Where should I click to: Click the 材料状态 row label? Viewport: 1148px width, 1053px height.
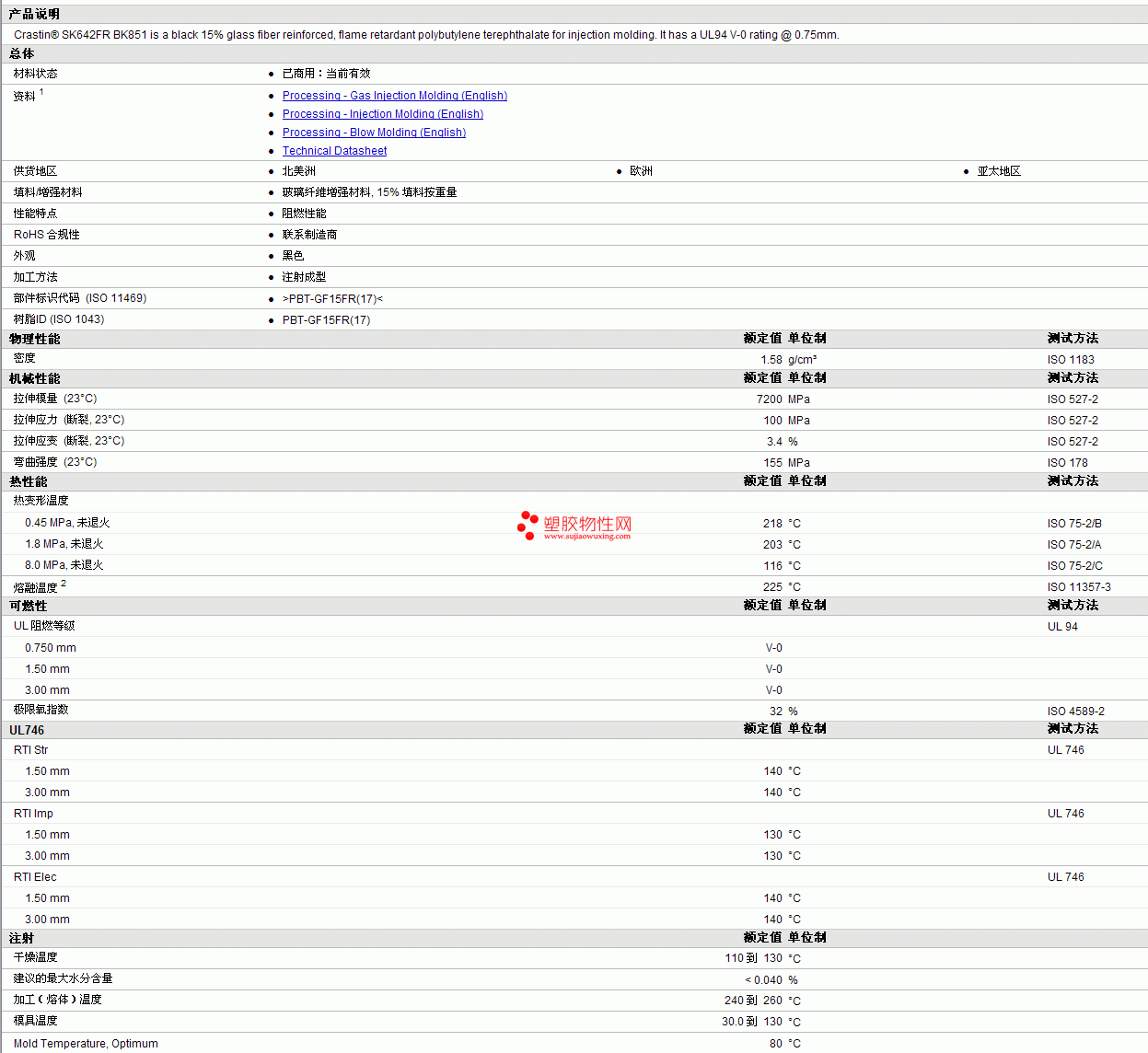[35, 74]
